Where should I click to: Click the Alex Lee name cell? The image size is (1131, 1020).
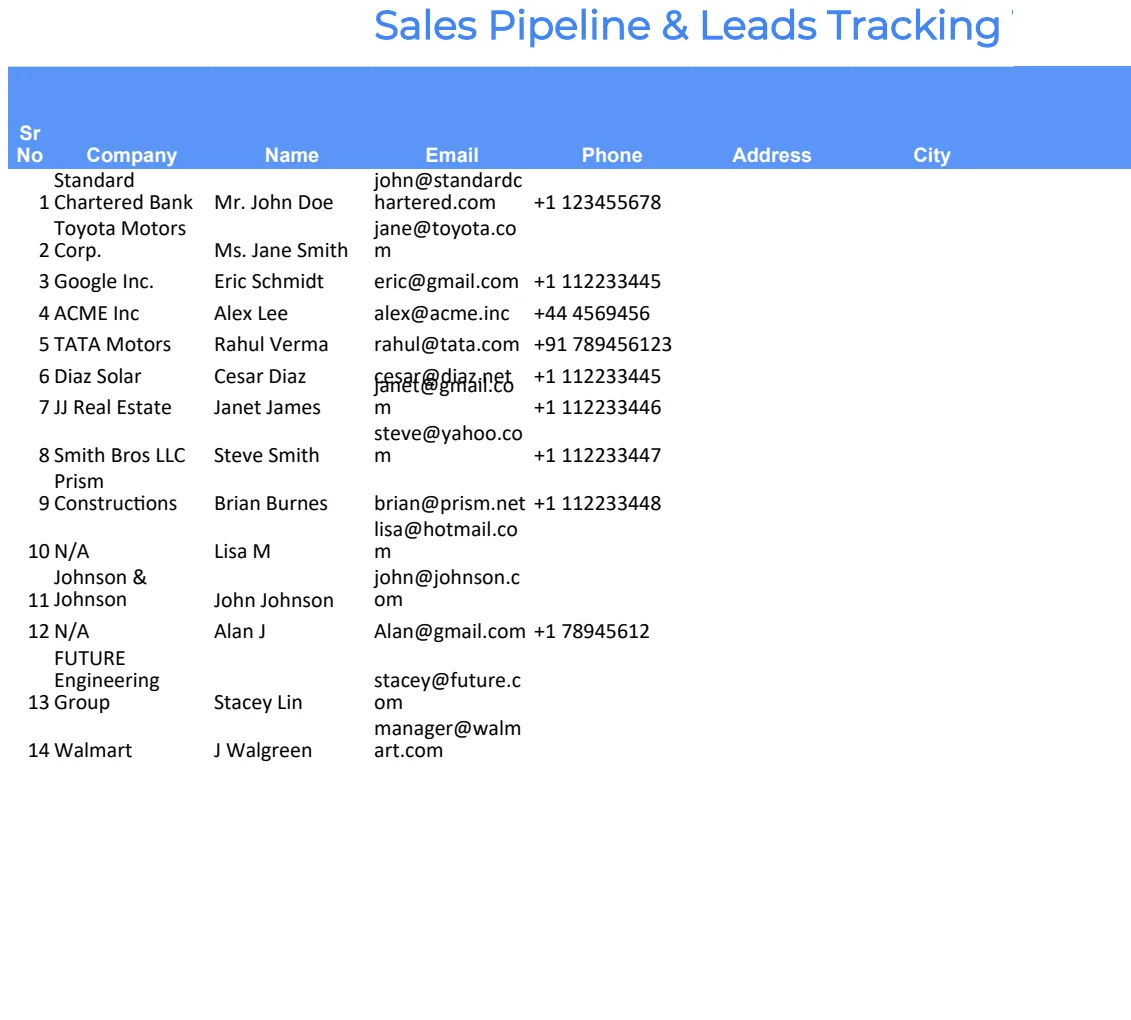tap(250, 313)
